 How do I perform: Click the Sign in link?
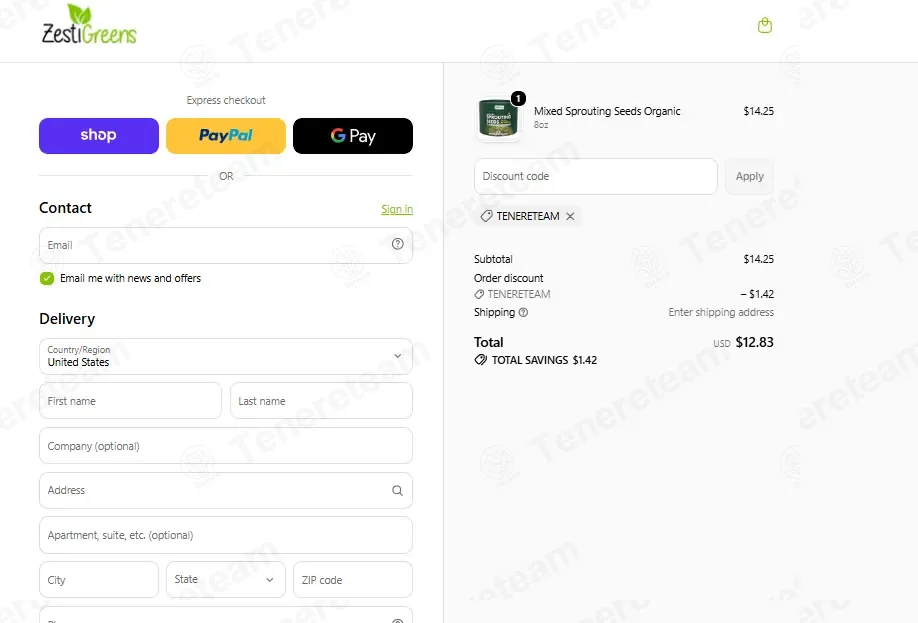click(397, 209)
